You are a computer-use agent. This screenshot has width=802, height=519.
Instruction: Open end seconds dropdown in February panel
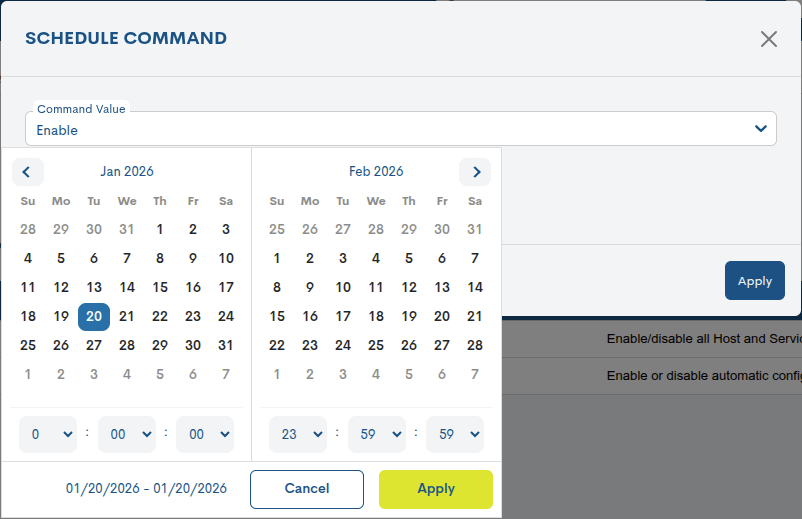point(455,434)
